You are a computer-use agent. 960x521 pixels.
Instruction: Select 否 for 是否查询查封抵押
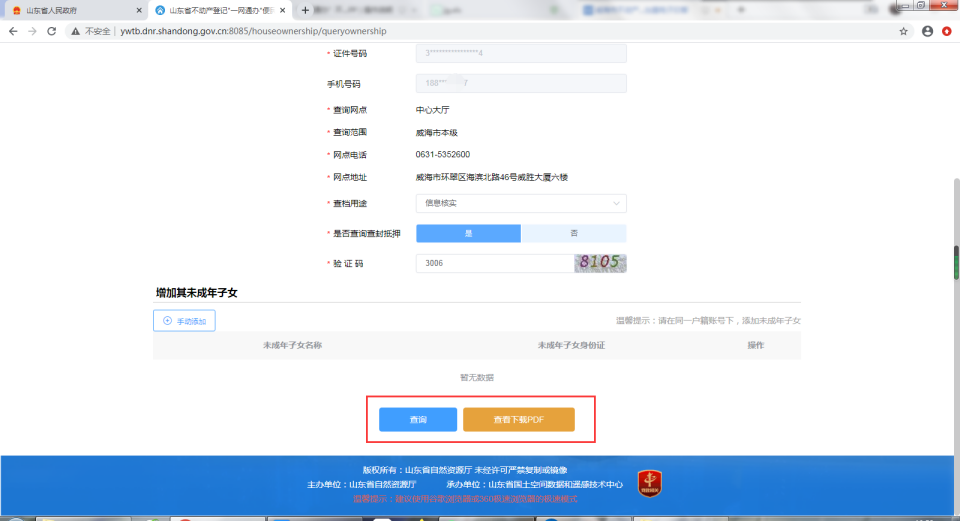pos(574,233)
